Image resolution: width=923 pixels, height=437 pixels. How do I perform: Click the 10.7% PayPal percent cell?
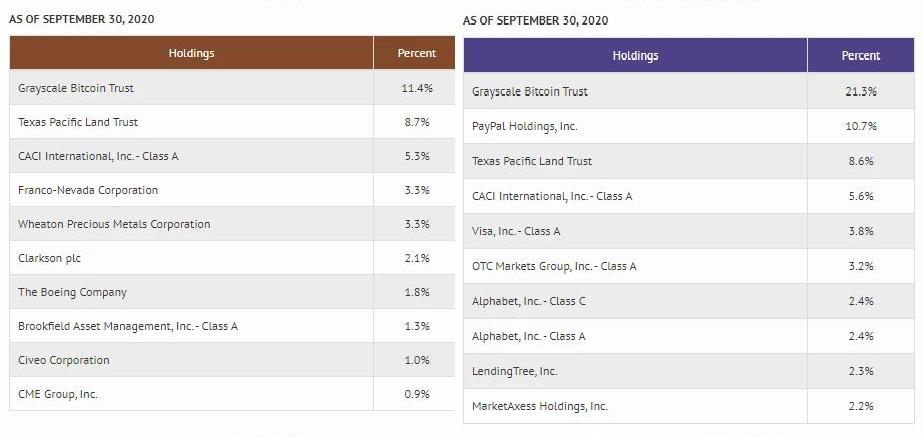coord(860,126)
